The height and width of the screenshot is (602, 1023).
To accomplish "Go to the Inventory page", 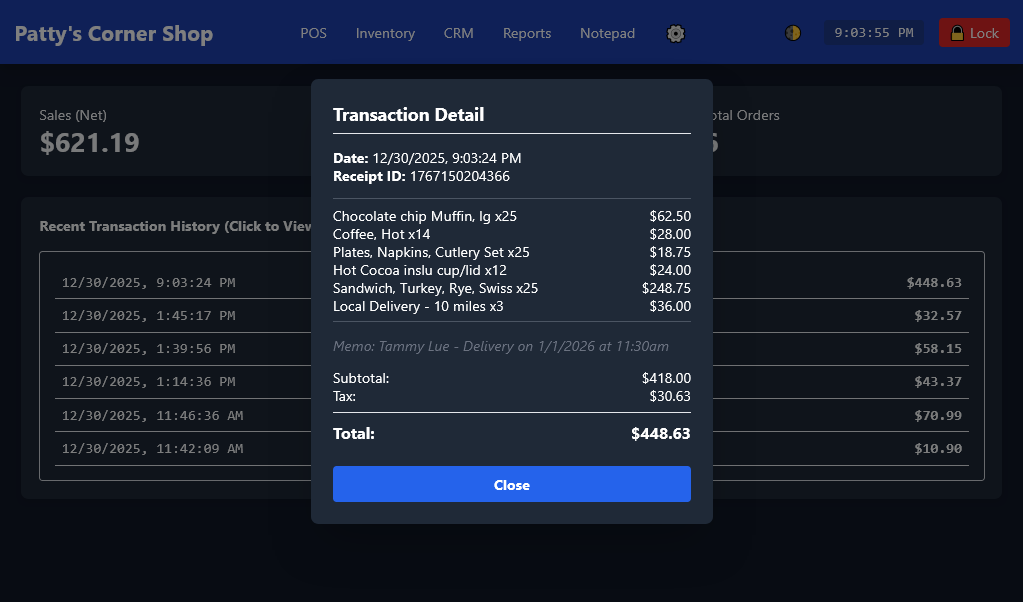I will 385,33.
